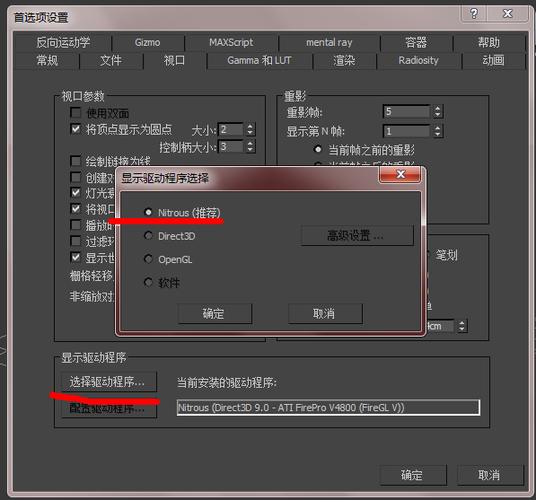Toggle the checked 灯光 checkbox
The height and width of the screenshot is (500, 536).
(x=75, y=192)
